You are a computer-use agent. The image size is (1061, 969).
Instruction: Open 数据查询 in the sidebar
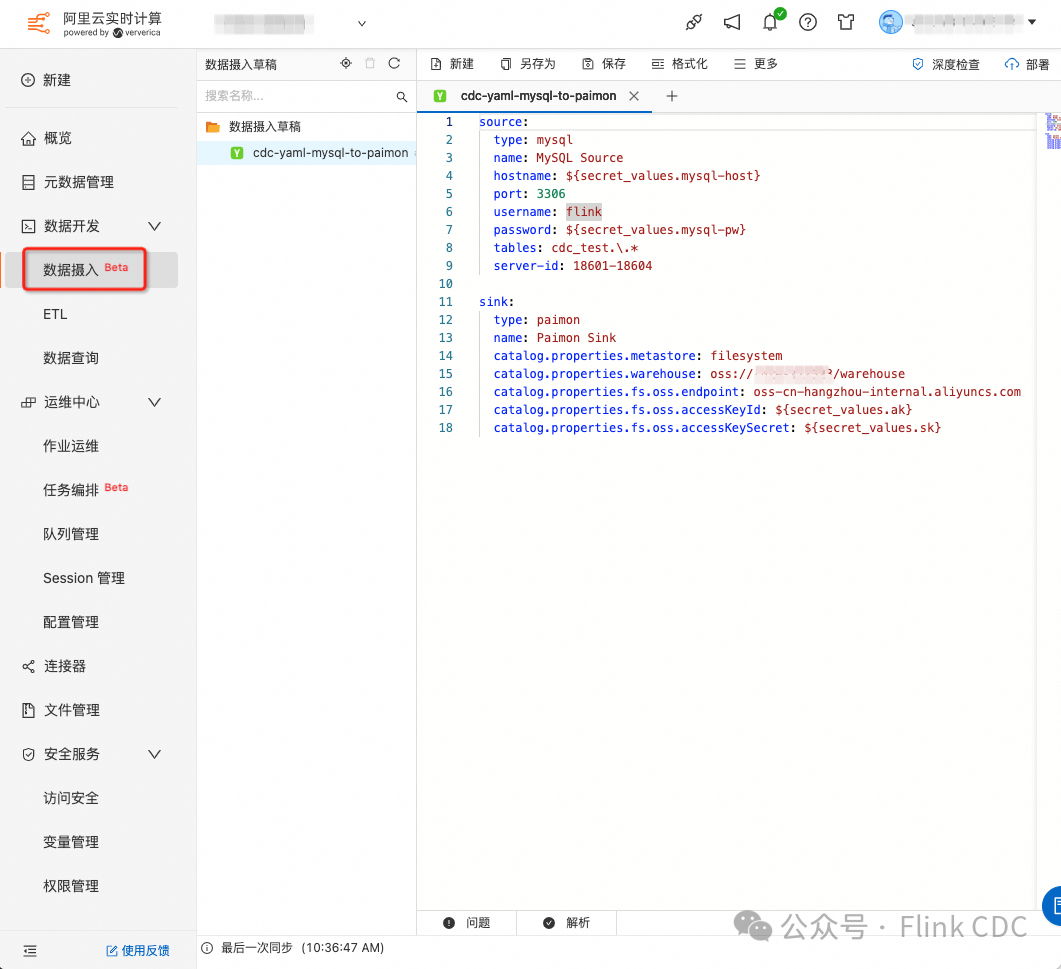pos(71,358)
